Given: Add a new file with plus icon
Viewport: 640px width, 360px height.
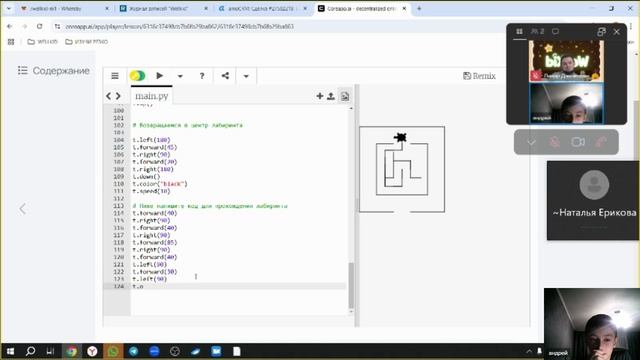Looking at the screenshot, I should click(x=320, y=96).
